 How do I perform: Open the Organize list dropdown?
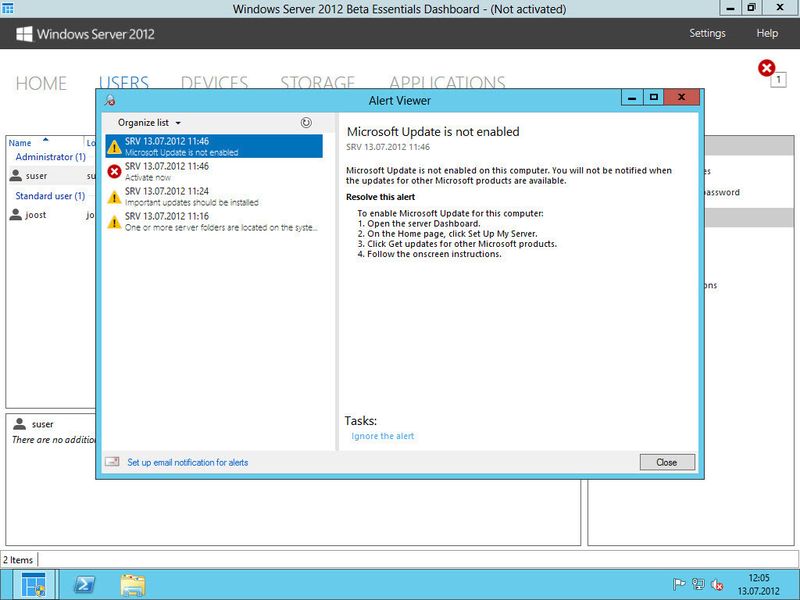(149, 120)
